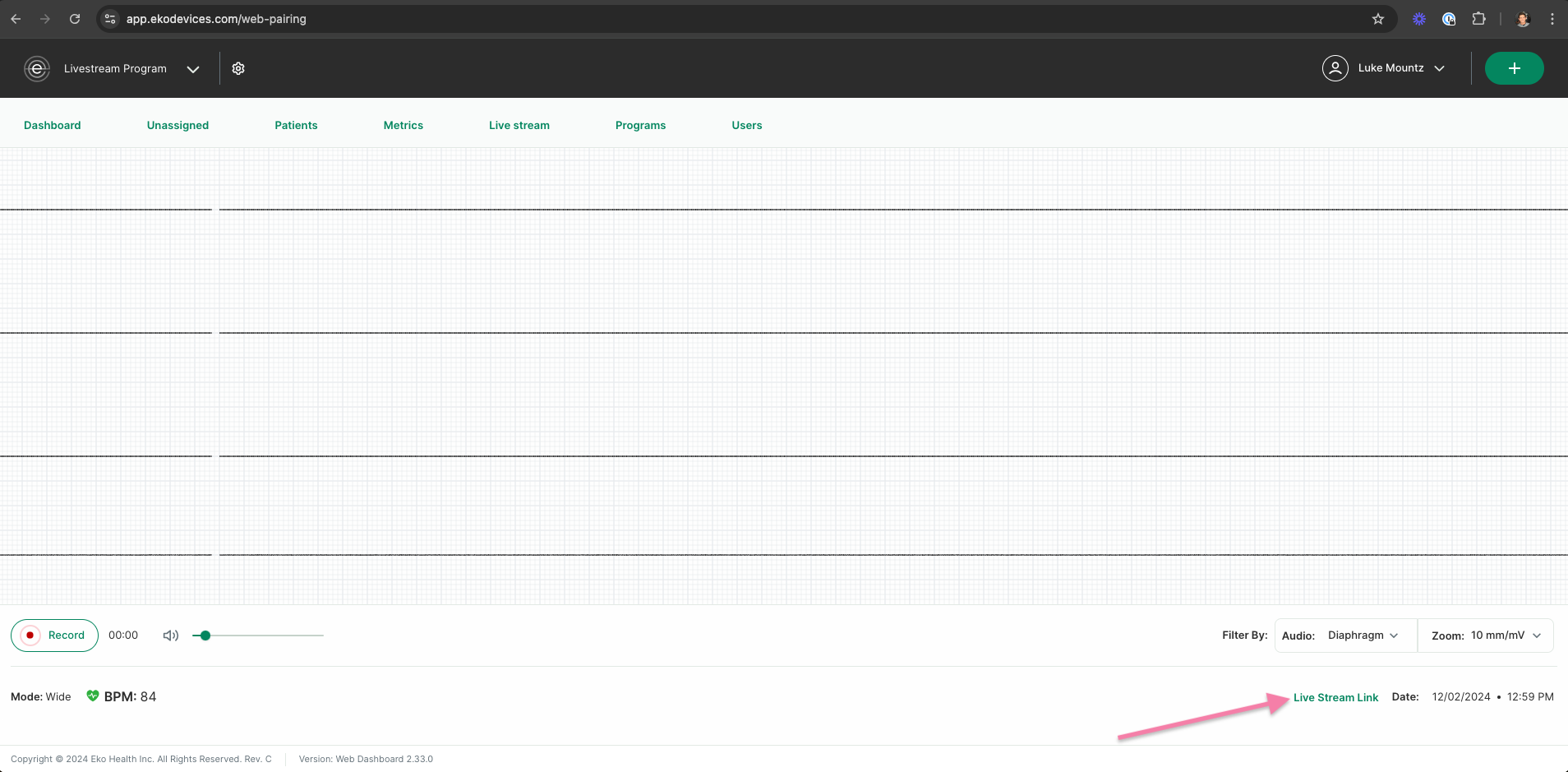Click the Version: Web Dashboard 2.33.0 text

366,759
